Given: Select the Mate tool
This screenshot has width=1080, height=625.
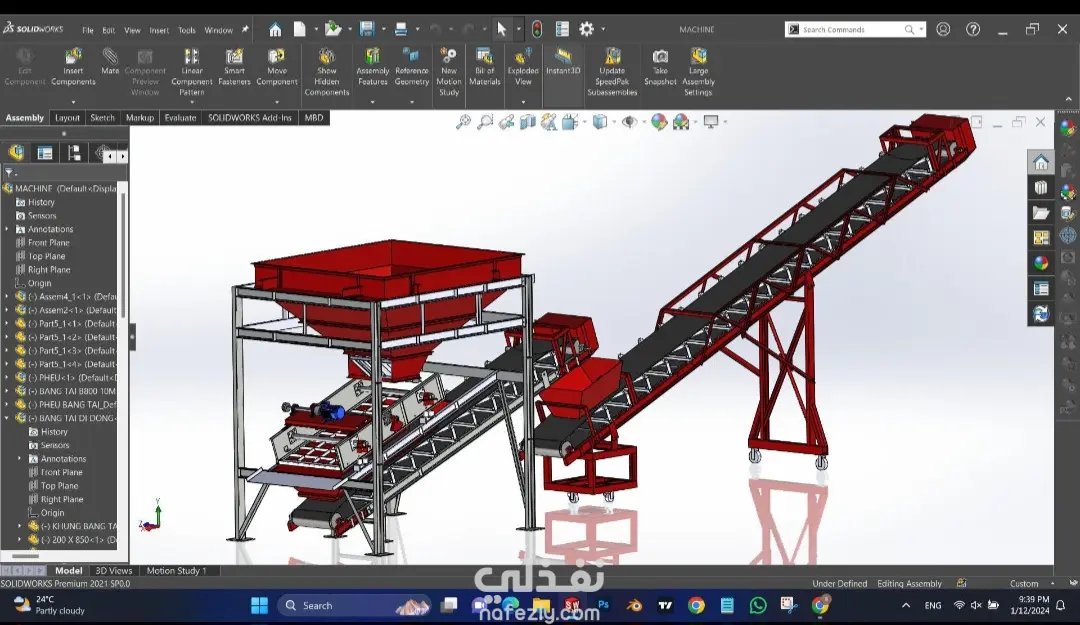Looking at the screenshot, I should coord(110,61).
